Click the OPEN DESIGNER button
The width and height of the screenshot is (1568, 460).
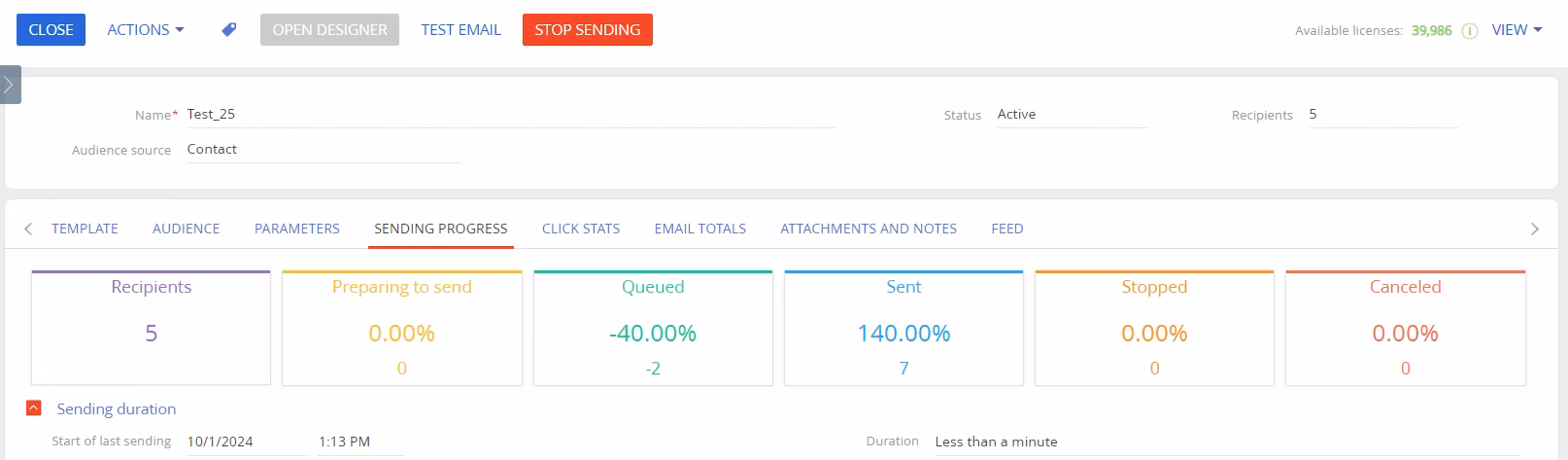click(329, 30)
